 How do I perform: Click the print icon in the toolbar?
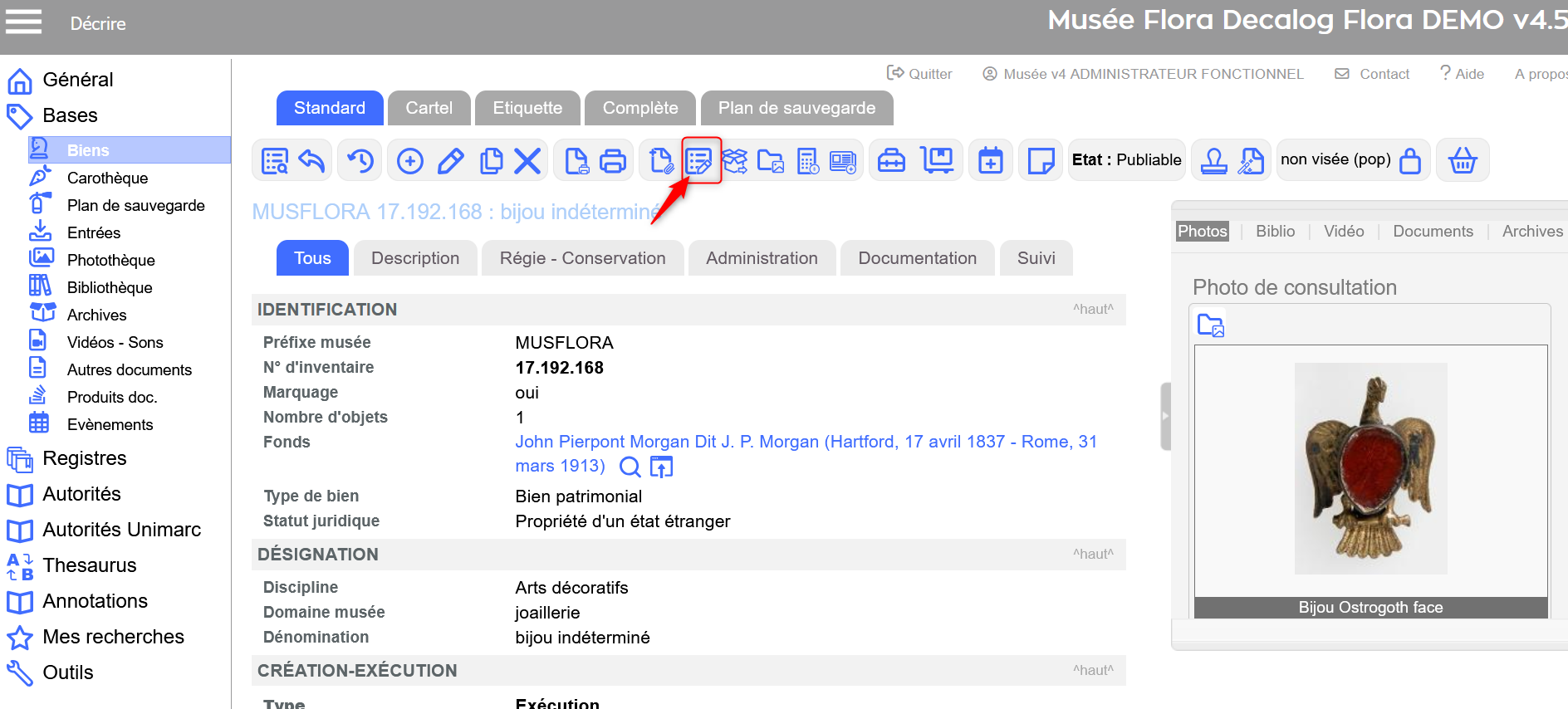click(612, 160)
